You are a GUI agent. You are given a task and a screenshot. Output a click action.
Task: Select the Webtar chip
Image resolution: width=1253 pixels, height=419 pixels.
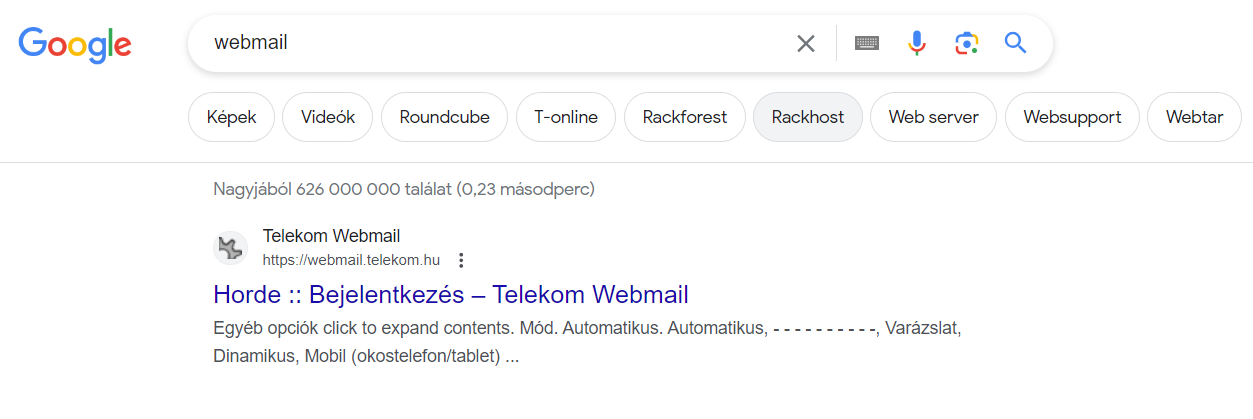(1194, 117)
